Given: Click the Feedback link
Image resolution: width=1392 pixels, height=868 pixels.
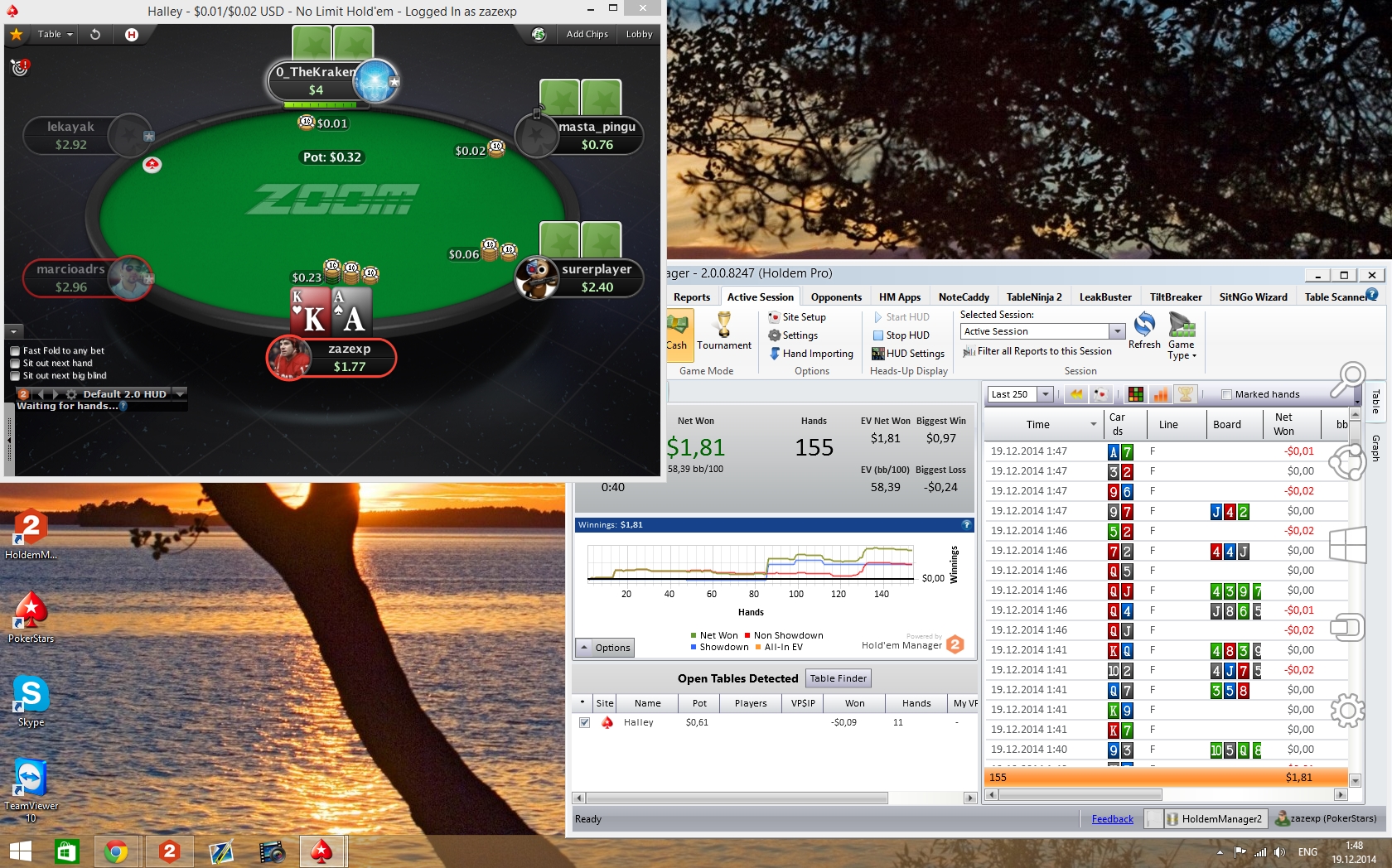Looking at the screenshot, I should coord(1112,819).
